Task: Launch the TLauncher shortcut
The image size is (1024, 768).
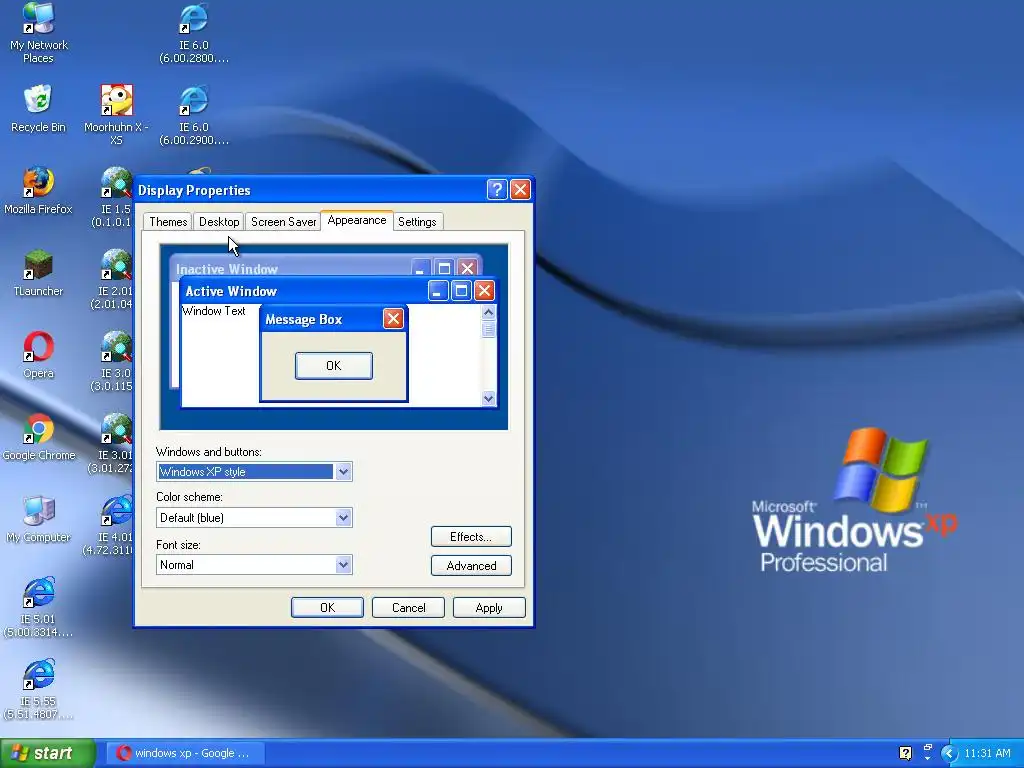Action: 39,273
